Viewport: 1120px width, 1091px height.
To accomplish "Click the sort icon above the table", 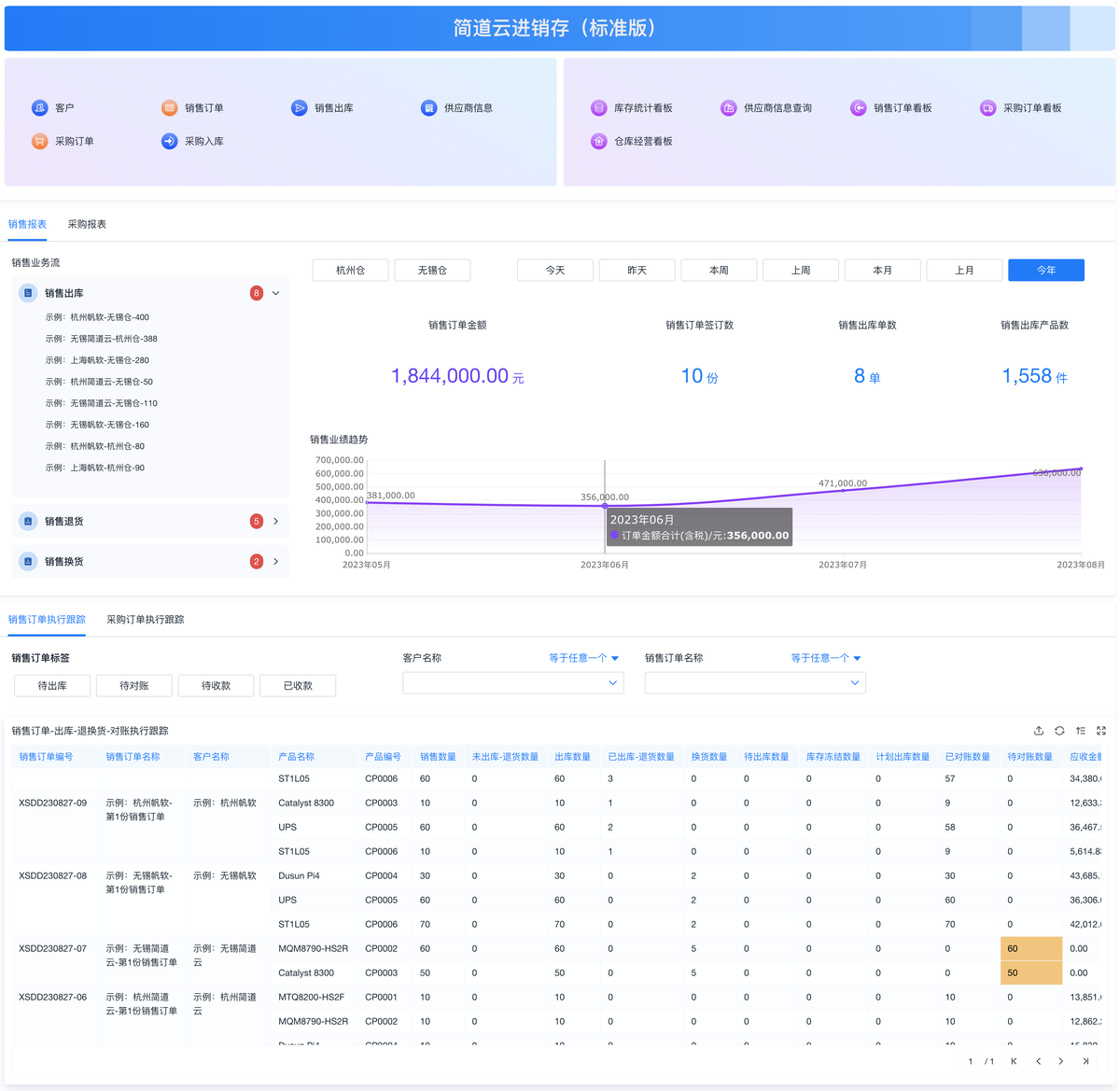I will [1081, 731].
